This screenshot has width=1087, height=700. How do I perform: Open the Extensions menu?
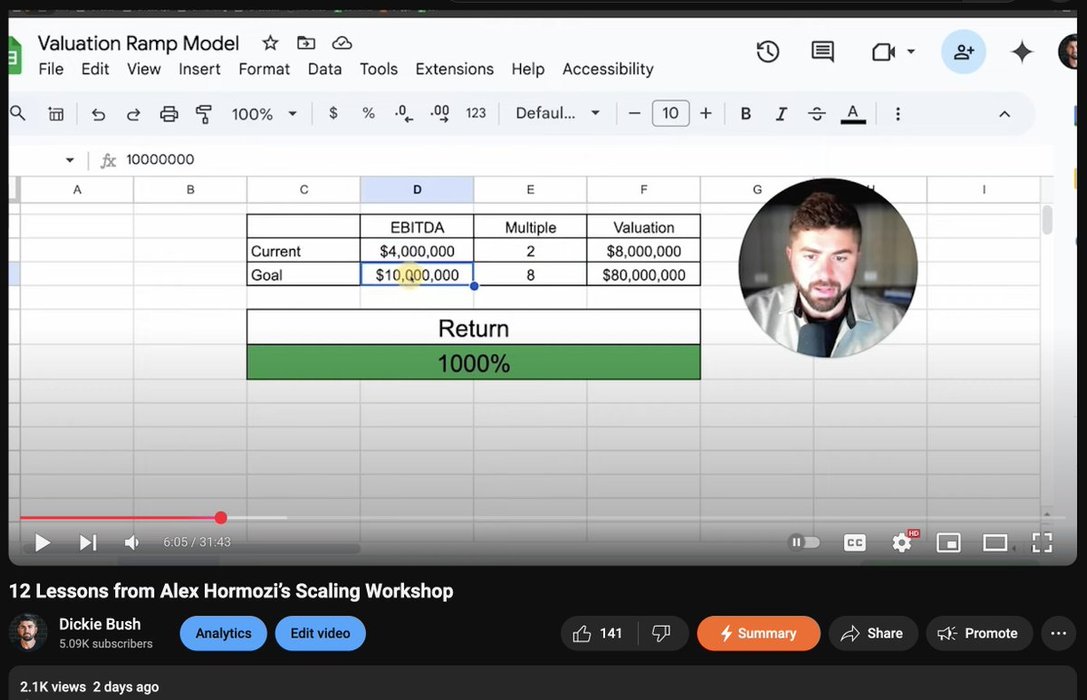click(454, 69)
